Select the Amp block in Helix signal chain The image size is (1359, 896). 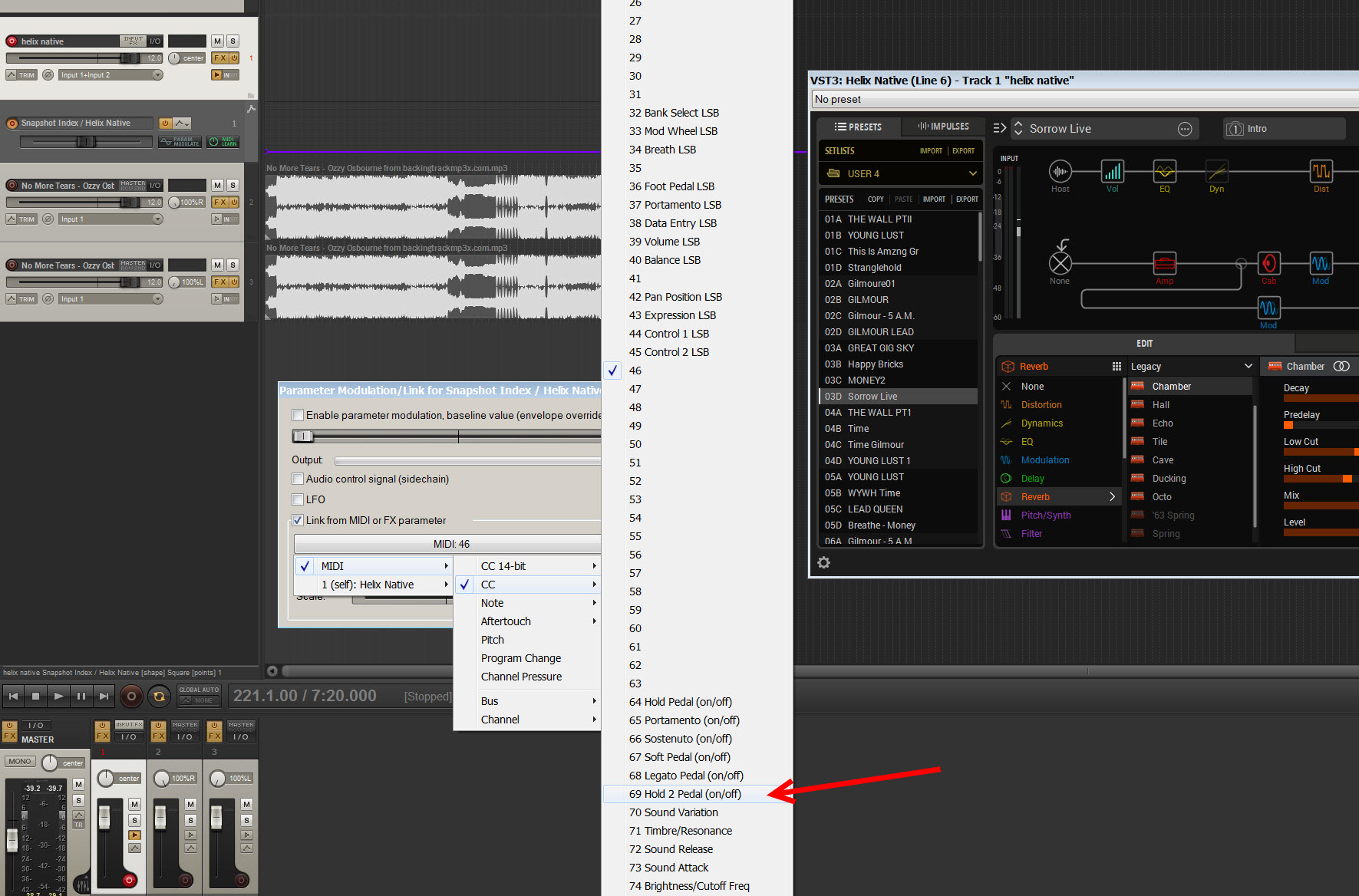[x=1164, y=263]
